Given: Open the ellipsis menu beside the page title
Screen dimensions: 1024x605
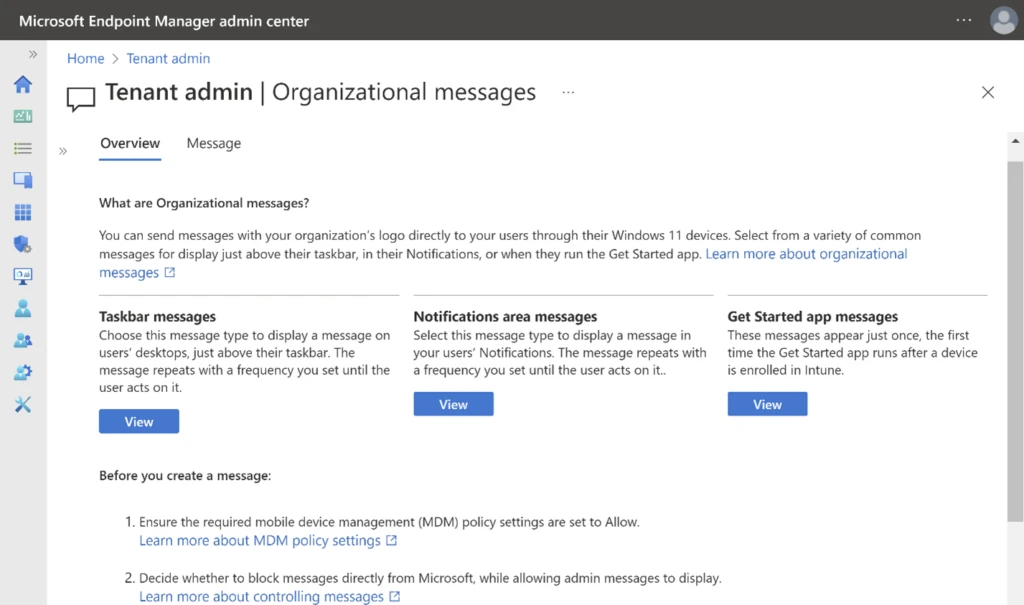Looking at the screenshot, I should 568,92.
